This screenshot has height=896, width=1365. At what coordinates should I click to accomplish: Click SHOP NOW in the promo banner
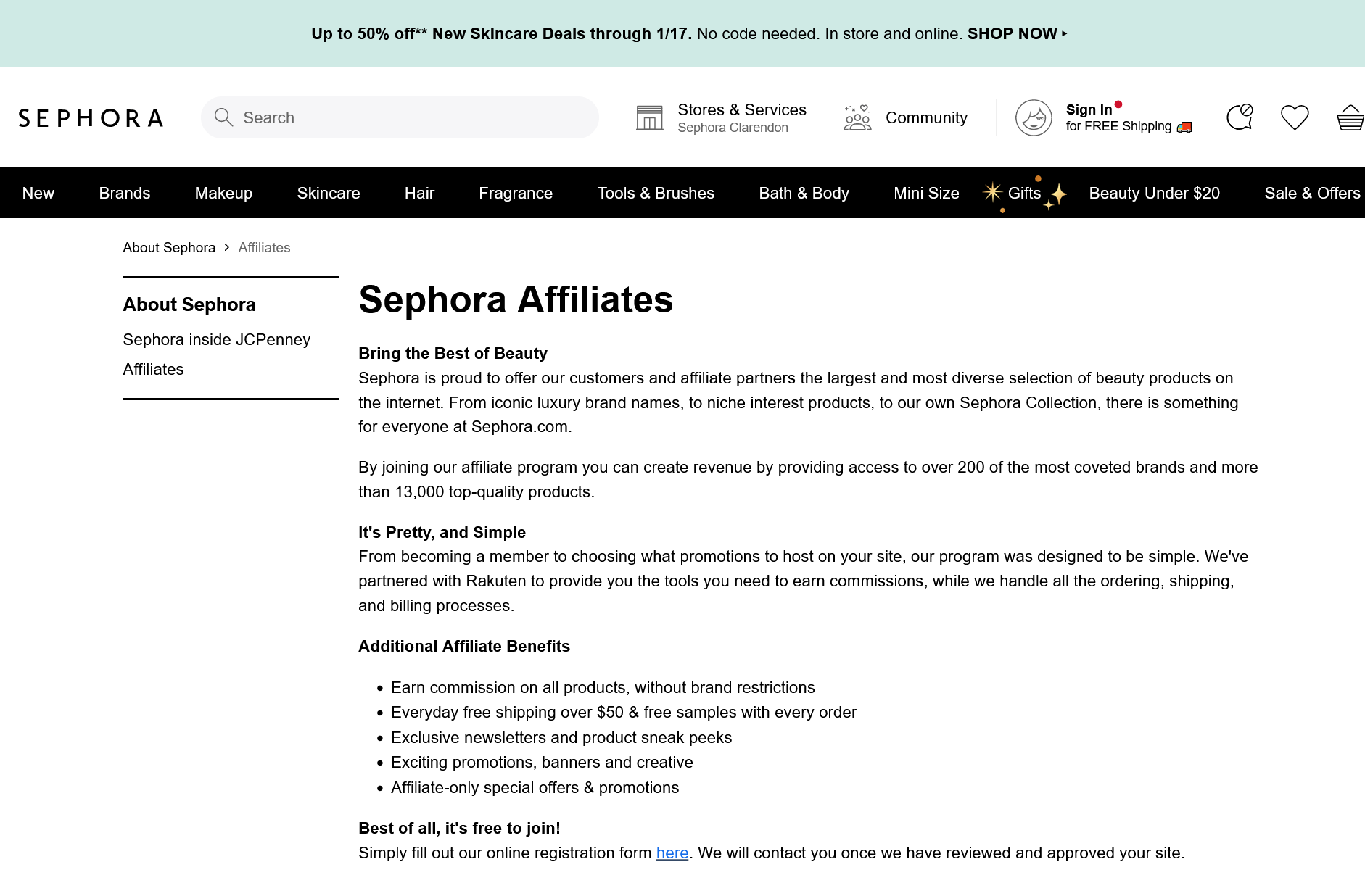[1017, 33]
